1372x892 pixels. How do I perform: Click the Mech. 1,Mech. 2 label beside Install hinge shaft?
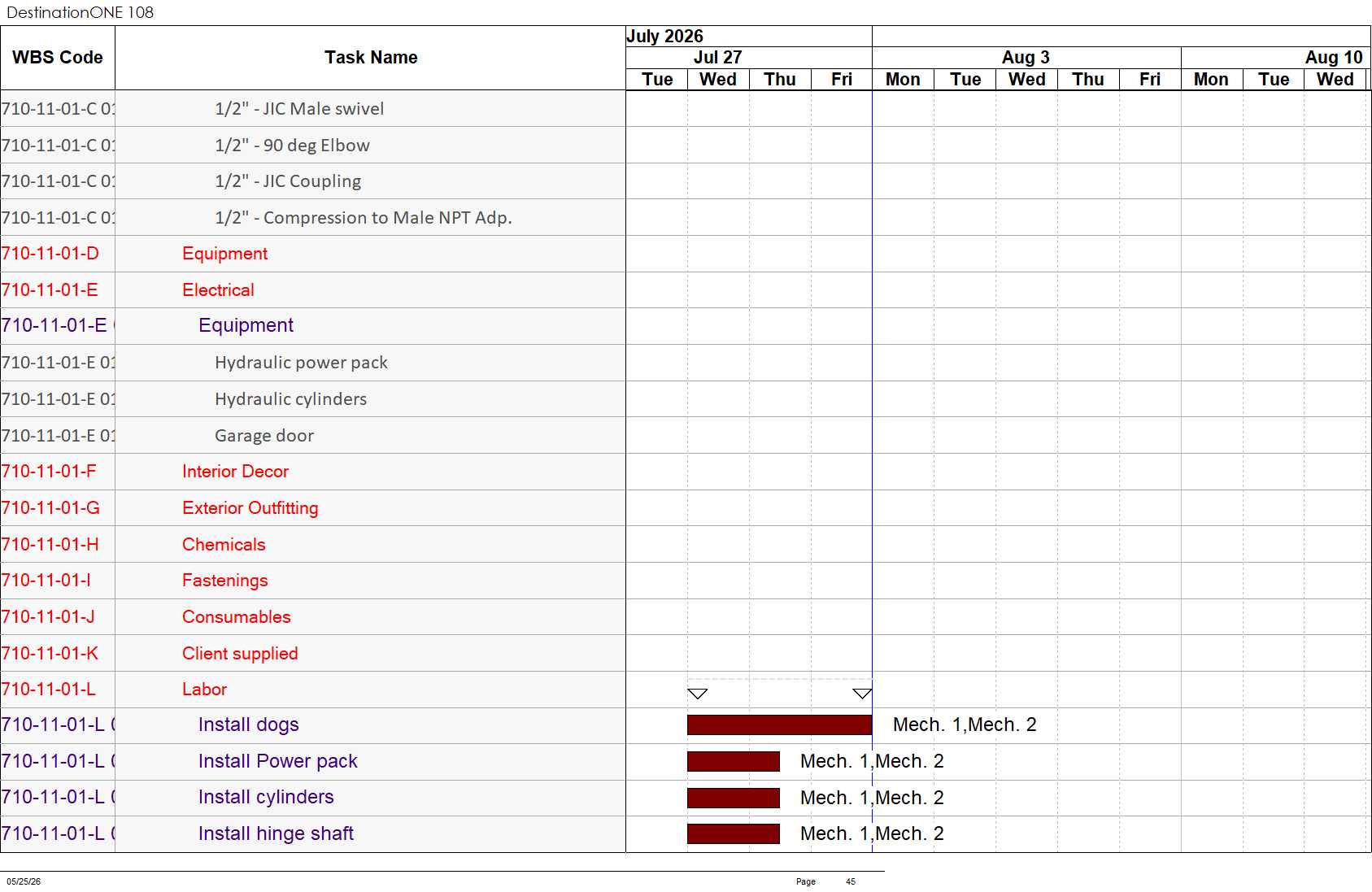pyautogui.click(x=872, y=833)
